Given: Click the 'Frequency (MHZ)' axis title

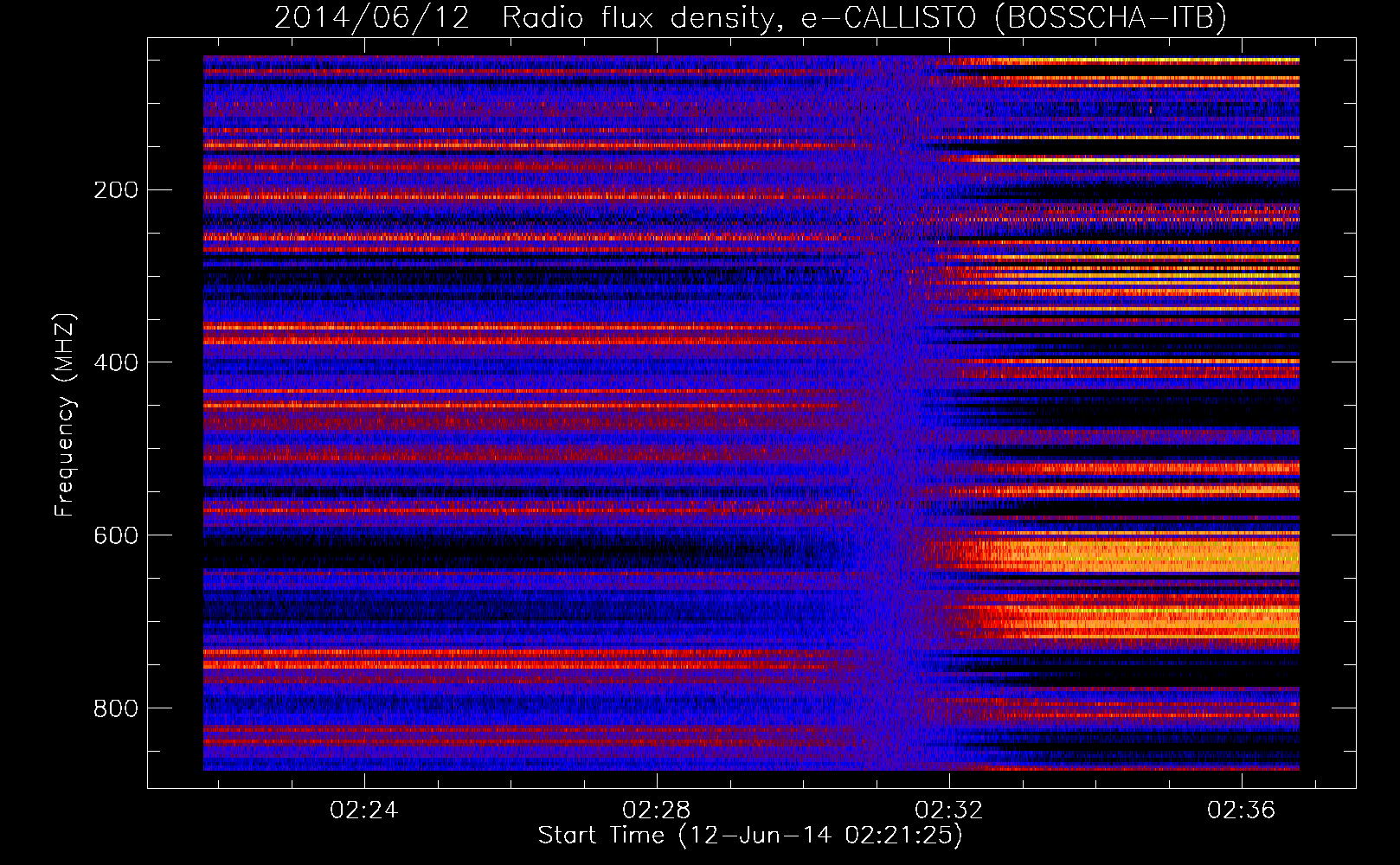Looking at the screenshot, I should [x=66, y=415].
